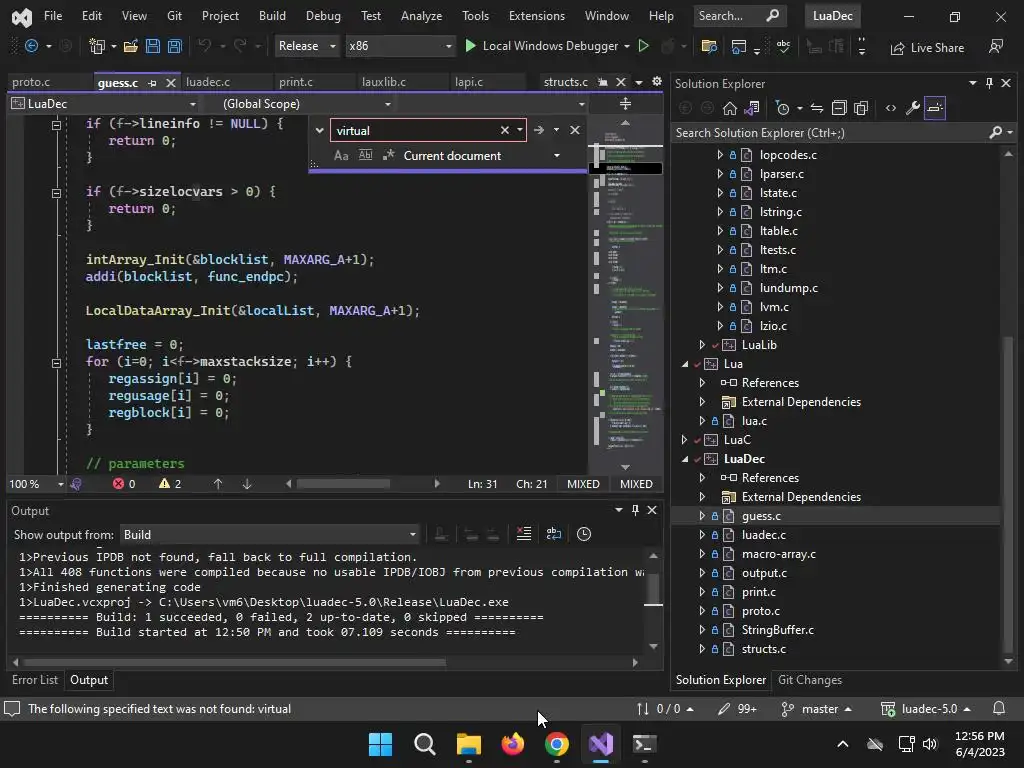Navigate backward in the toolbar
This screenshot has width=1024, height=768.
(x=31, y=46)
